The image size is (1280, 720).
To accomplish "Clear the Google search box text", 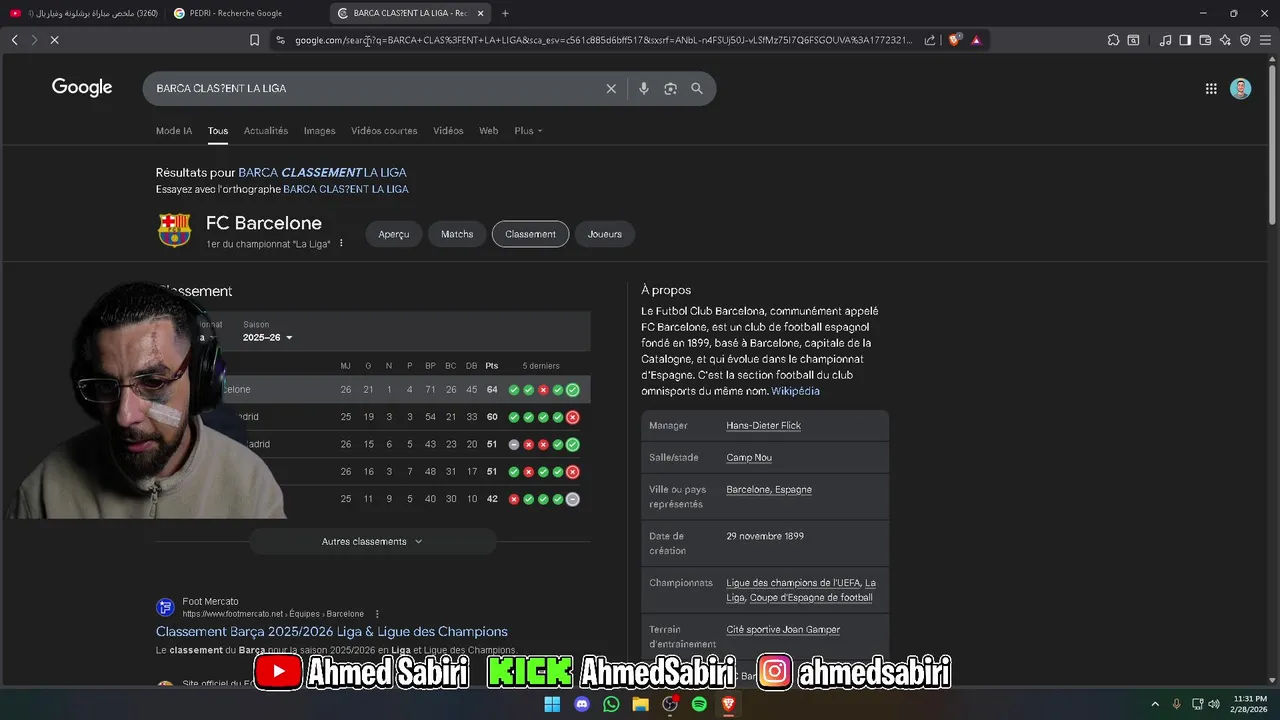I will pos(611,89).
